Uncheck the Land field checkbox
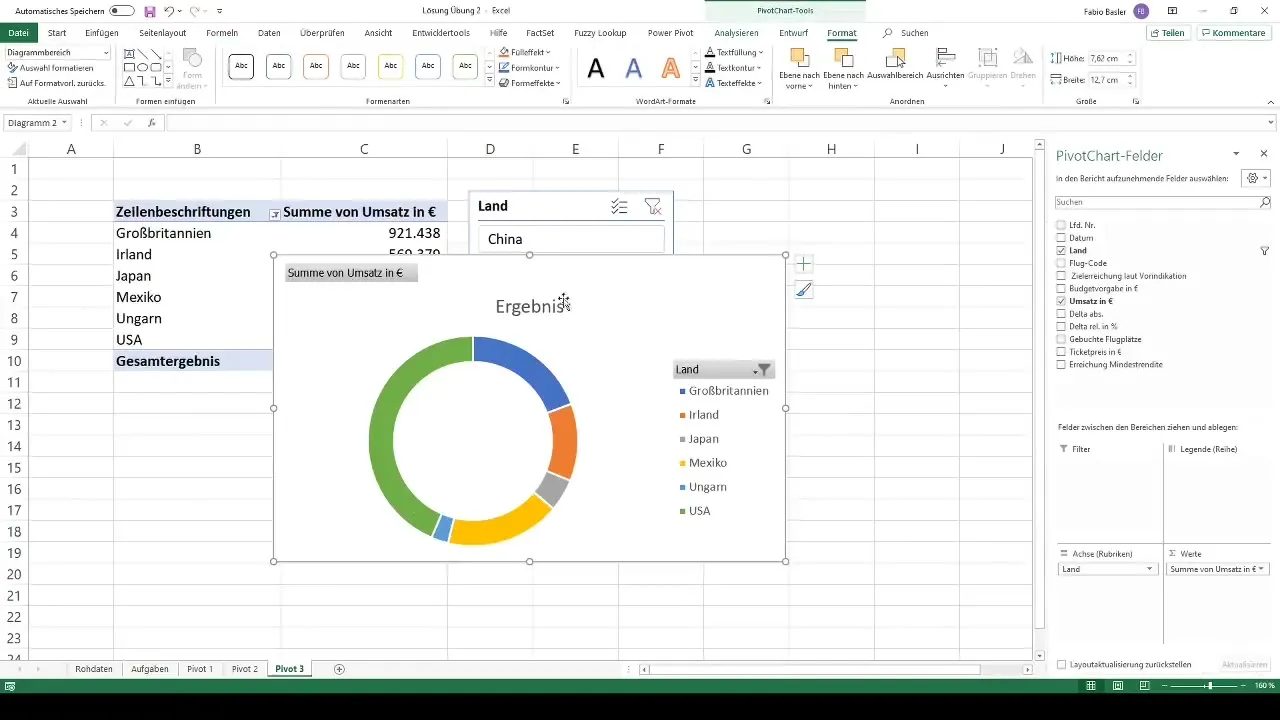1280x720 pixels. click(1061, 251)
